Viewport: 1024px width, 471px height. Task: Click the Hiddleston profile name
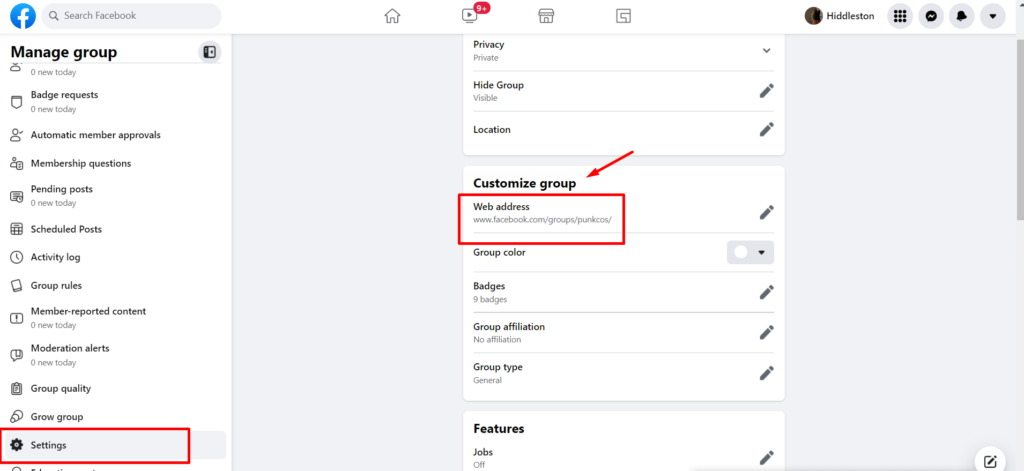(x=850, y=16)
